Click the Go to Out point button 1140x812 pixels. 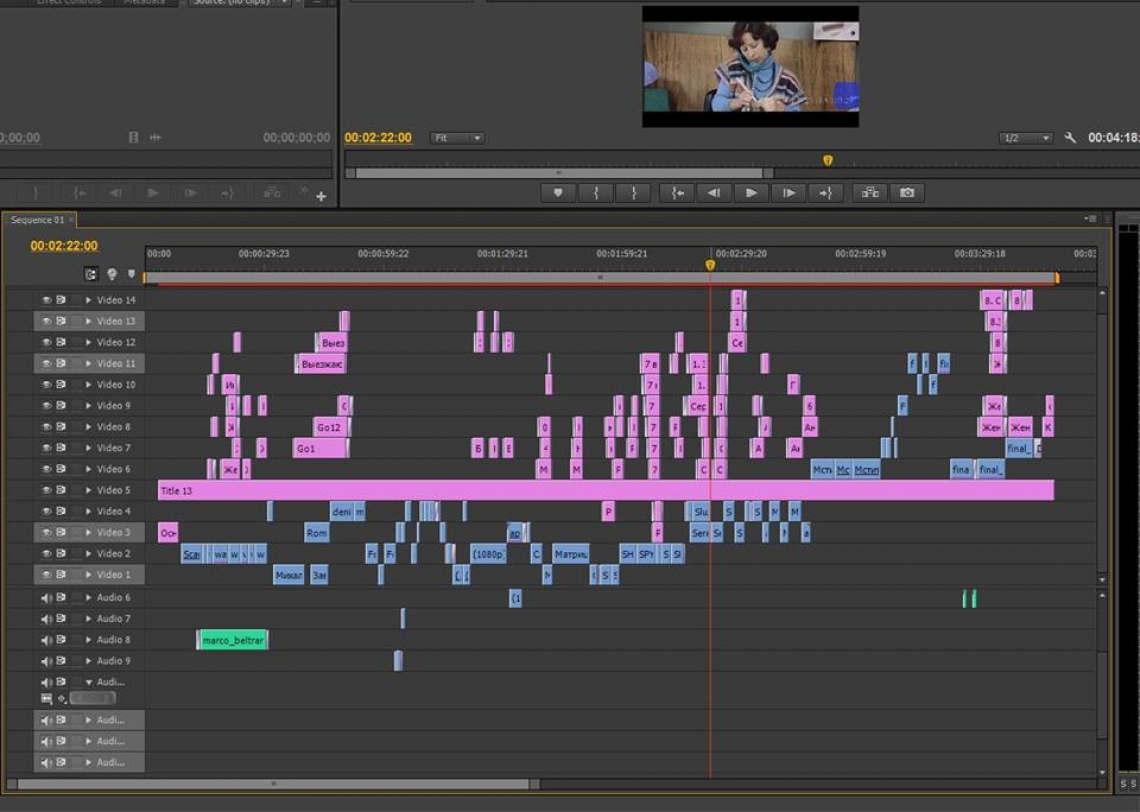pyautogui.click(x=825, y=193)
